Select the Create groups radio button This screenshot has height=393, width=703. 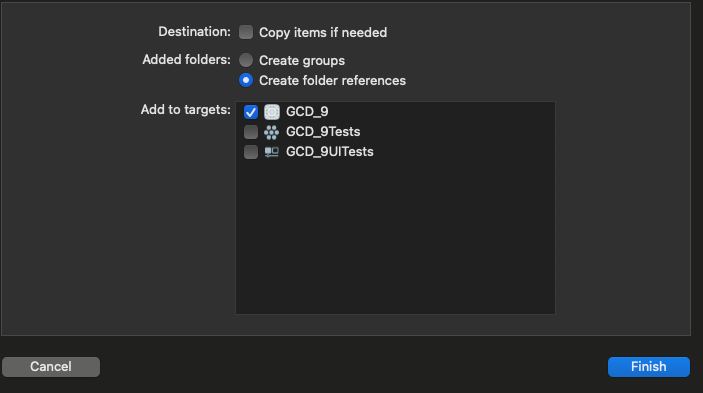tap(246, 60)
